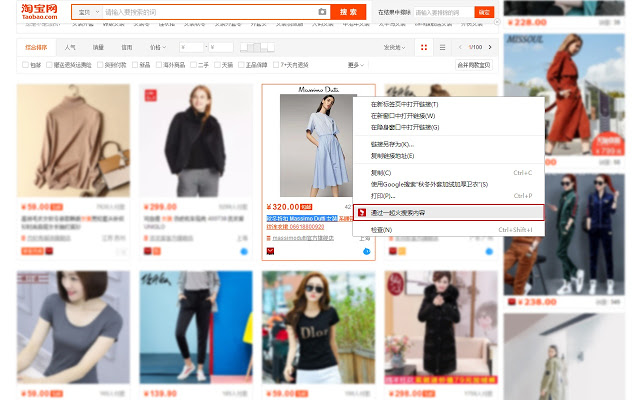Image resolution: width=640 pixels, height=400 pixels.
Task: Tick the return shipping insurance checkbox
Action: click(49, 65)
